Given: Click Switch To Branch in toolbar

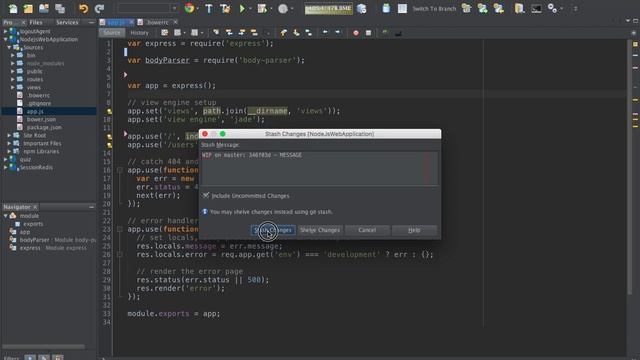Looking at the screenshot, I should [434, 9].
